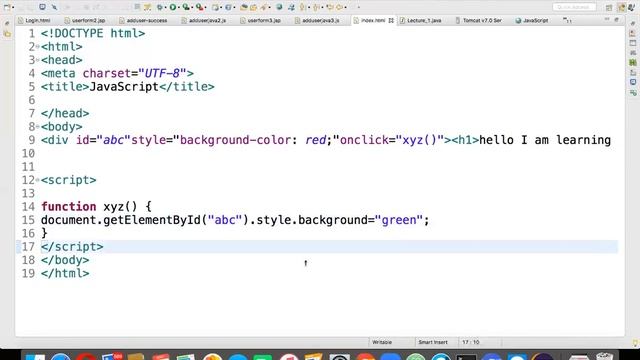Click the bottom-right status bar tip icon
This screenshot has height=360, width=640.
pyautogui.click(x=636, y=342)
